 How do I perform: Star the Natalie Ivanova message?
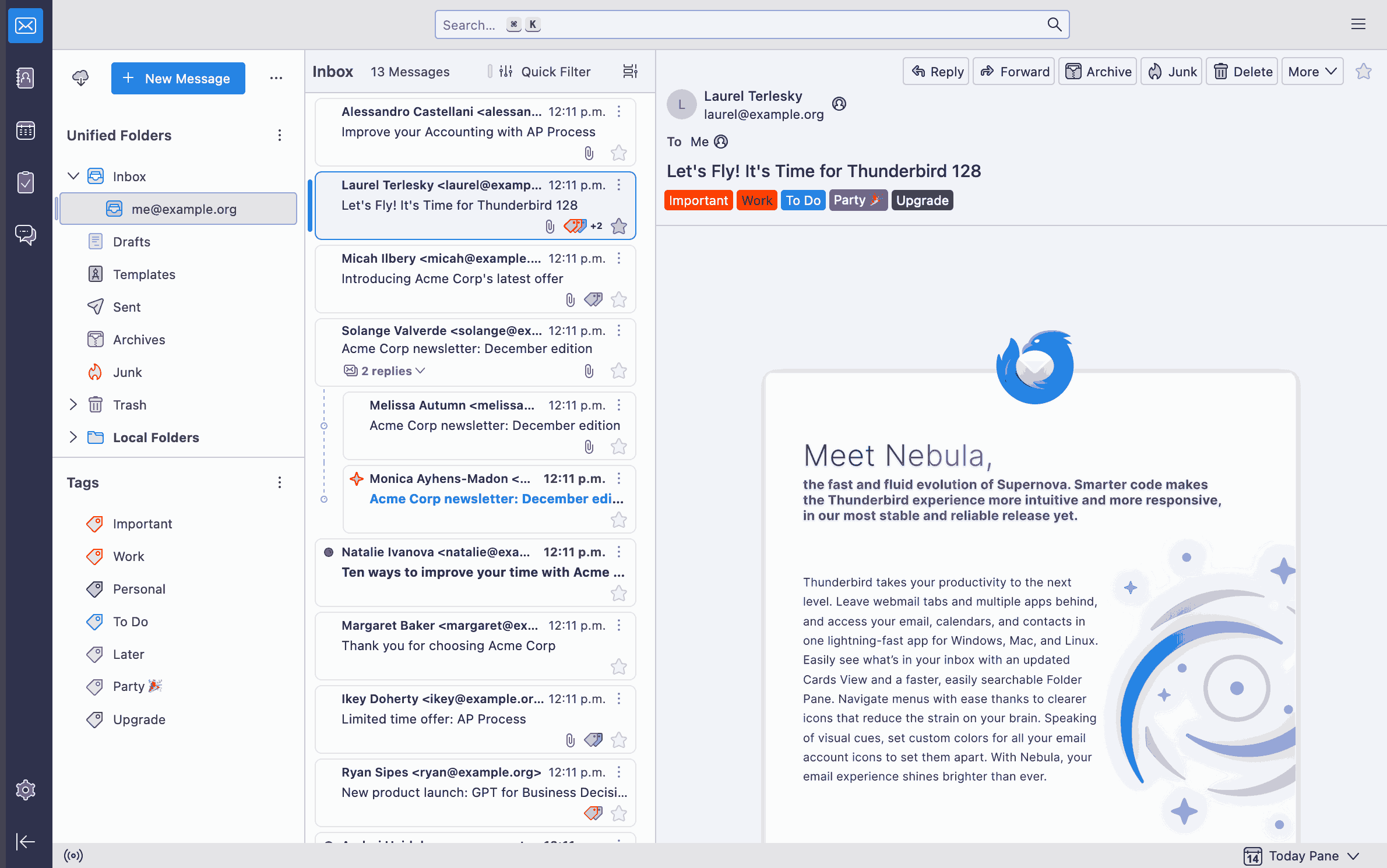[619, 593]
